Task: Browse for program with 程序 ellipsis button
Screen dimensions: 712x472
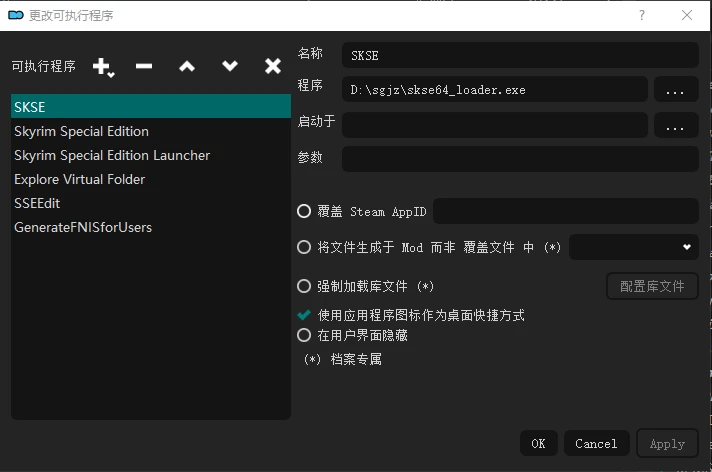Action: coord(676,89)
